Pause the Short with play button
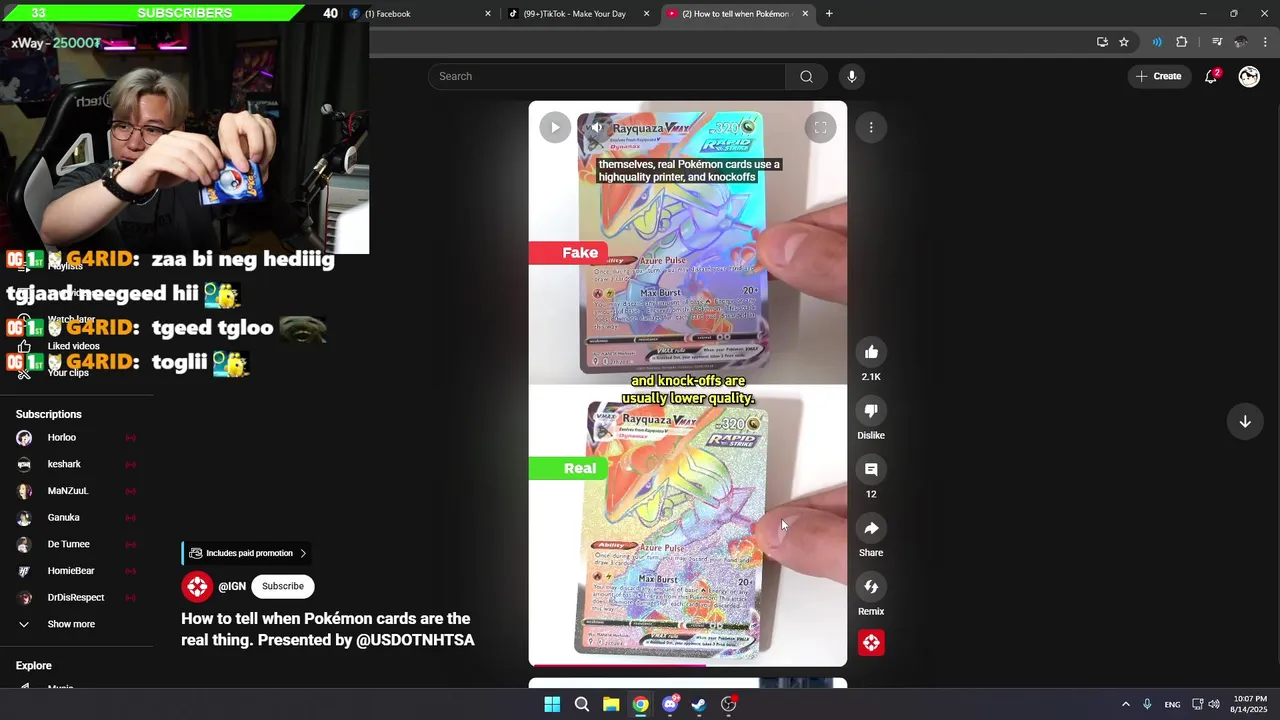1280x720 pixels. tap(555, 127)
